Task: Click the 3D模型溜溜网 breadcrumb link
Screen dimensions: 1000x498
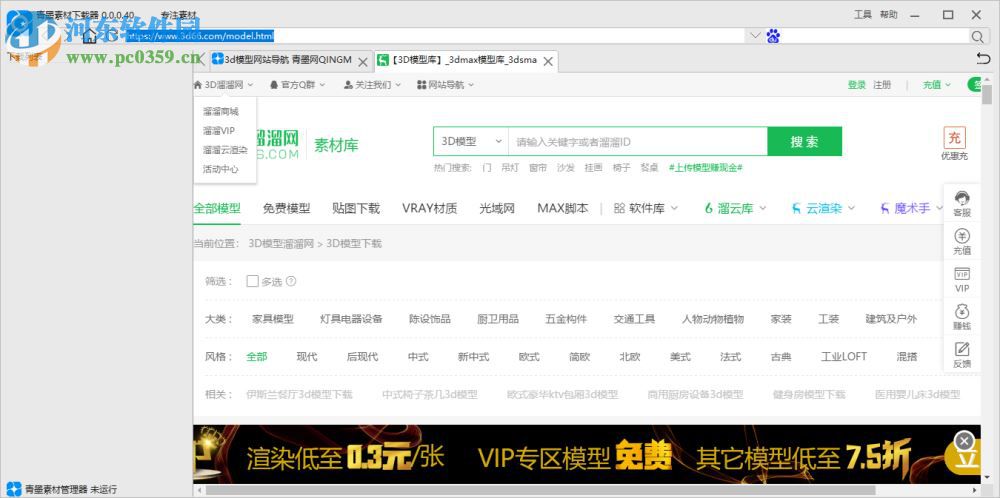Action: [281, 244]
